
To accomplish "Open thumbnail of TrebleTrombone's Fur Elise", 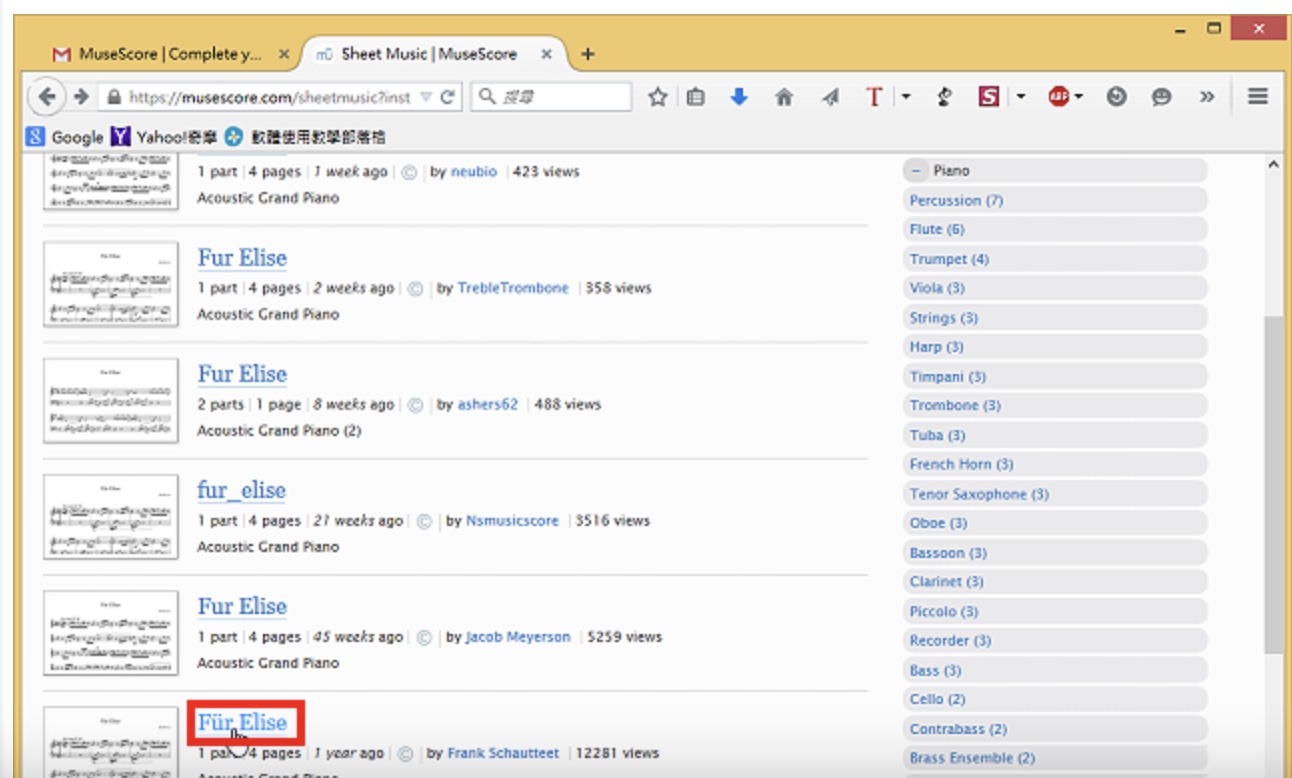I will (111, 285).
